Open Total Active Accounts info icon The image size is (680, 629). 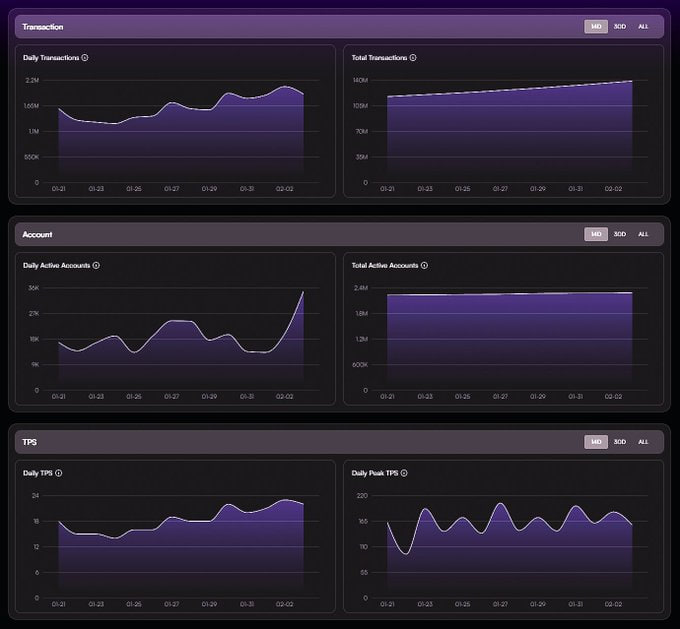point(425,266)
